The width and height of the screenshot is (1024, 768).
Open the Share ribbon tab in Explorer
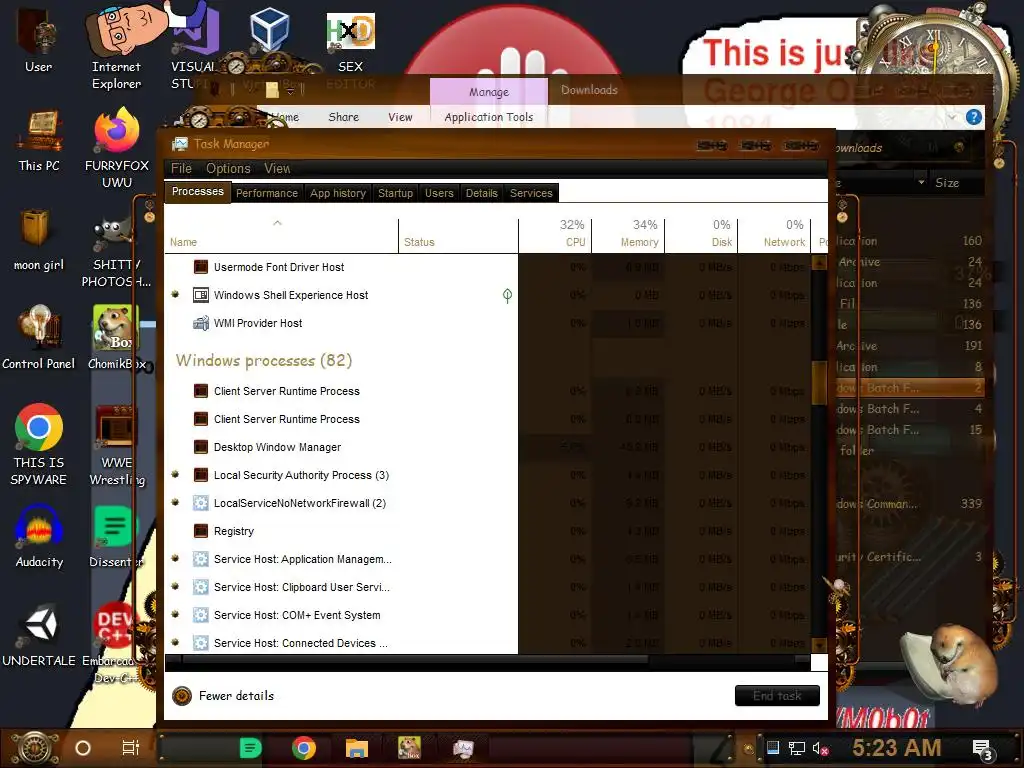coord(344,117)
